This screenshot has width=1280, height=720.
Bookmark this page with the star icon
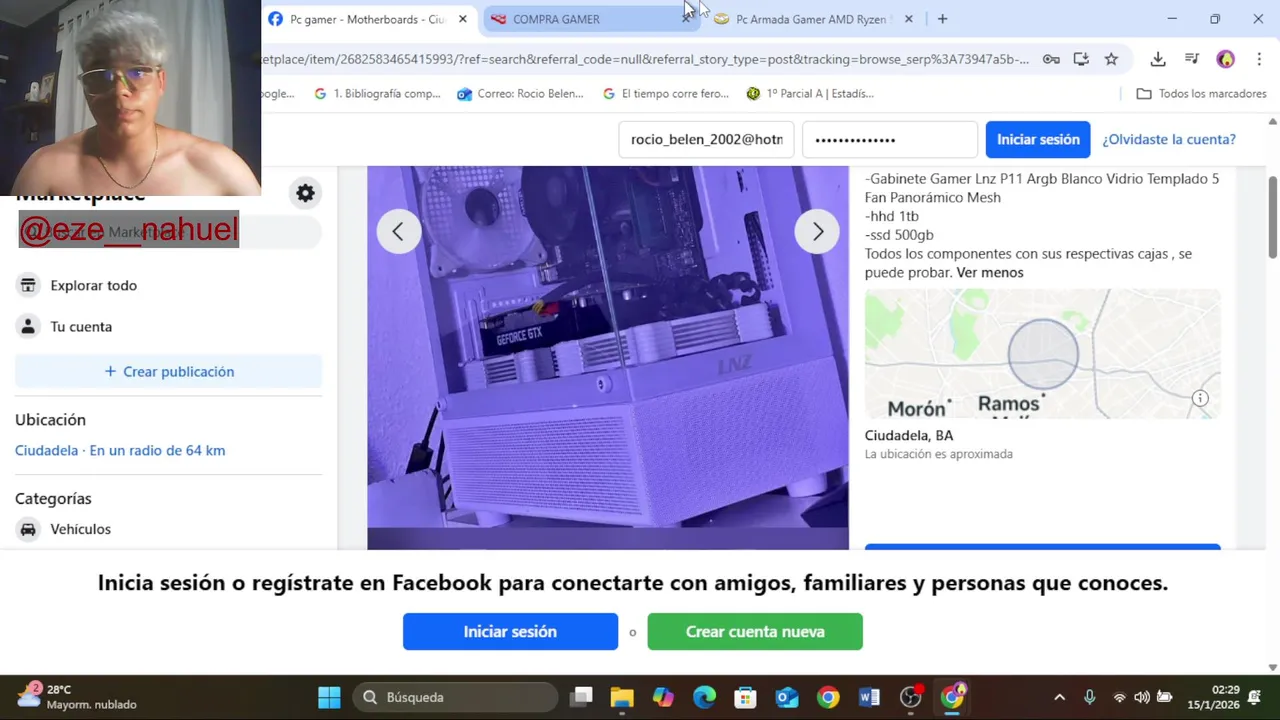click(1111, 59)
